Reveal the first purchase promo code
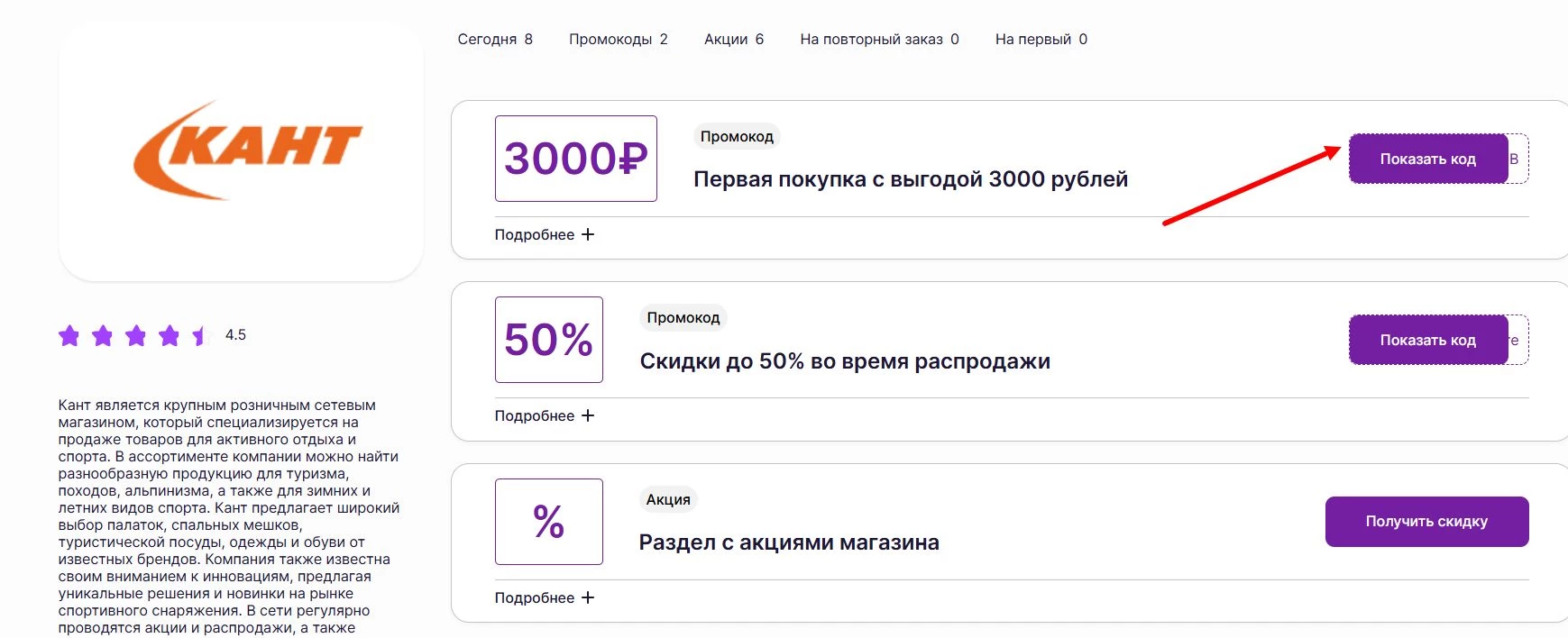 pyautogui.click(x=1427, y=158)
